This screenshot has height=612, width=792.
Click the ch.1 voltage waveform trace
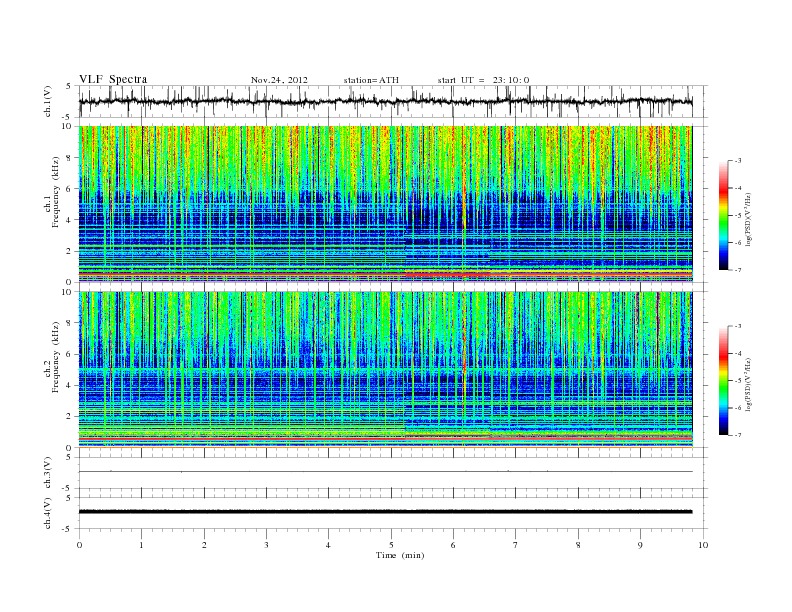tap(385, 101)
